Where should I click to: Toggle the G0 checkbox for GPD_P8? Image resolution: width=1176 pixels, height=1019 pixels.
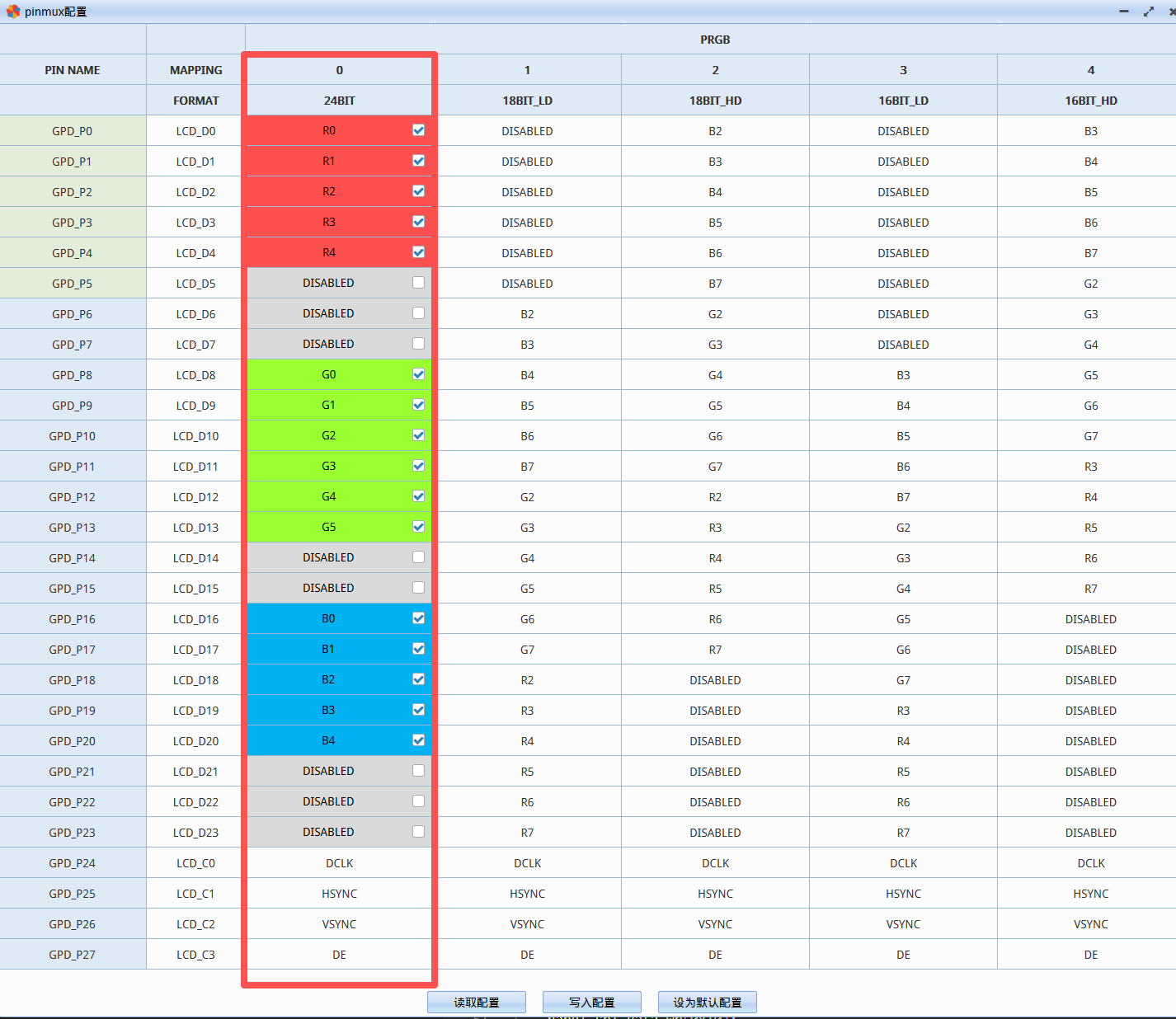(x=418, y=374)
